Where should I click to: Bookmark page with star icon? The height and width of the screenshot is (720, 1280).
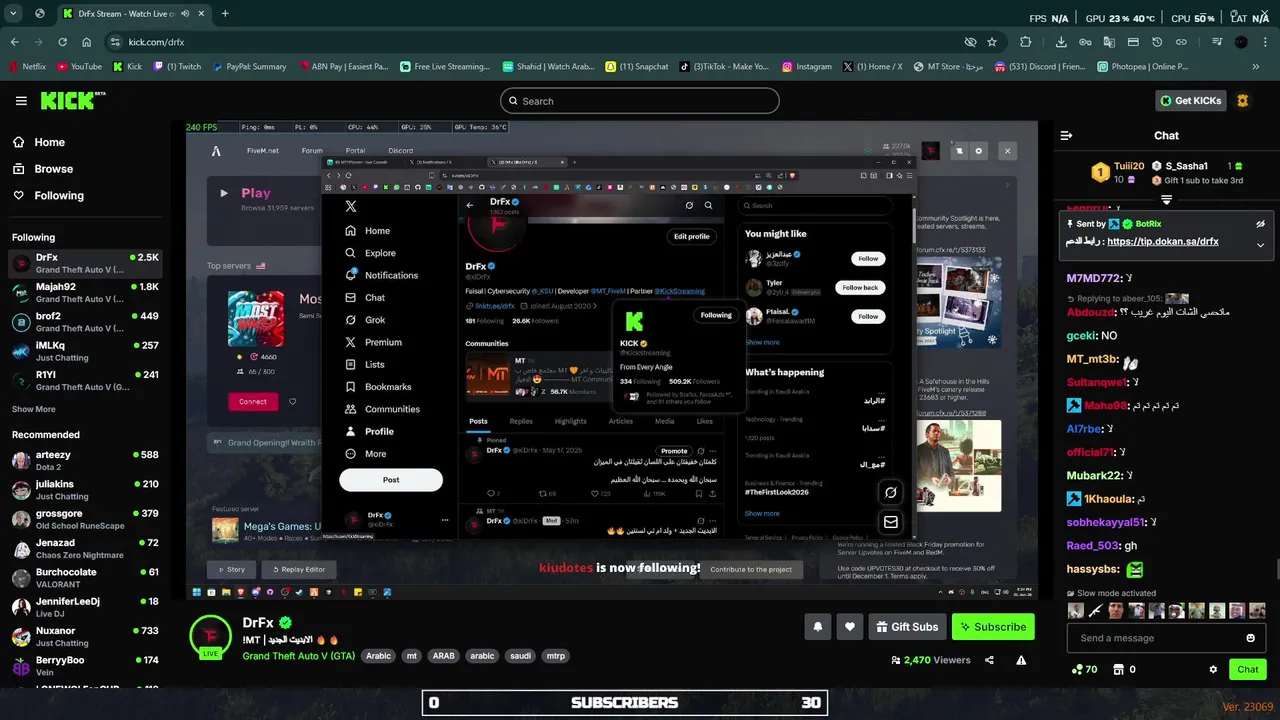pos(992,42)
